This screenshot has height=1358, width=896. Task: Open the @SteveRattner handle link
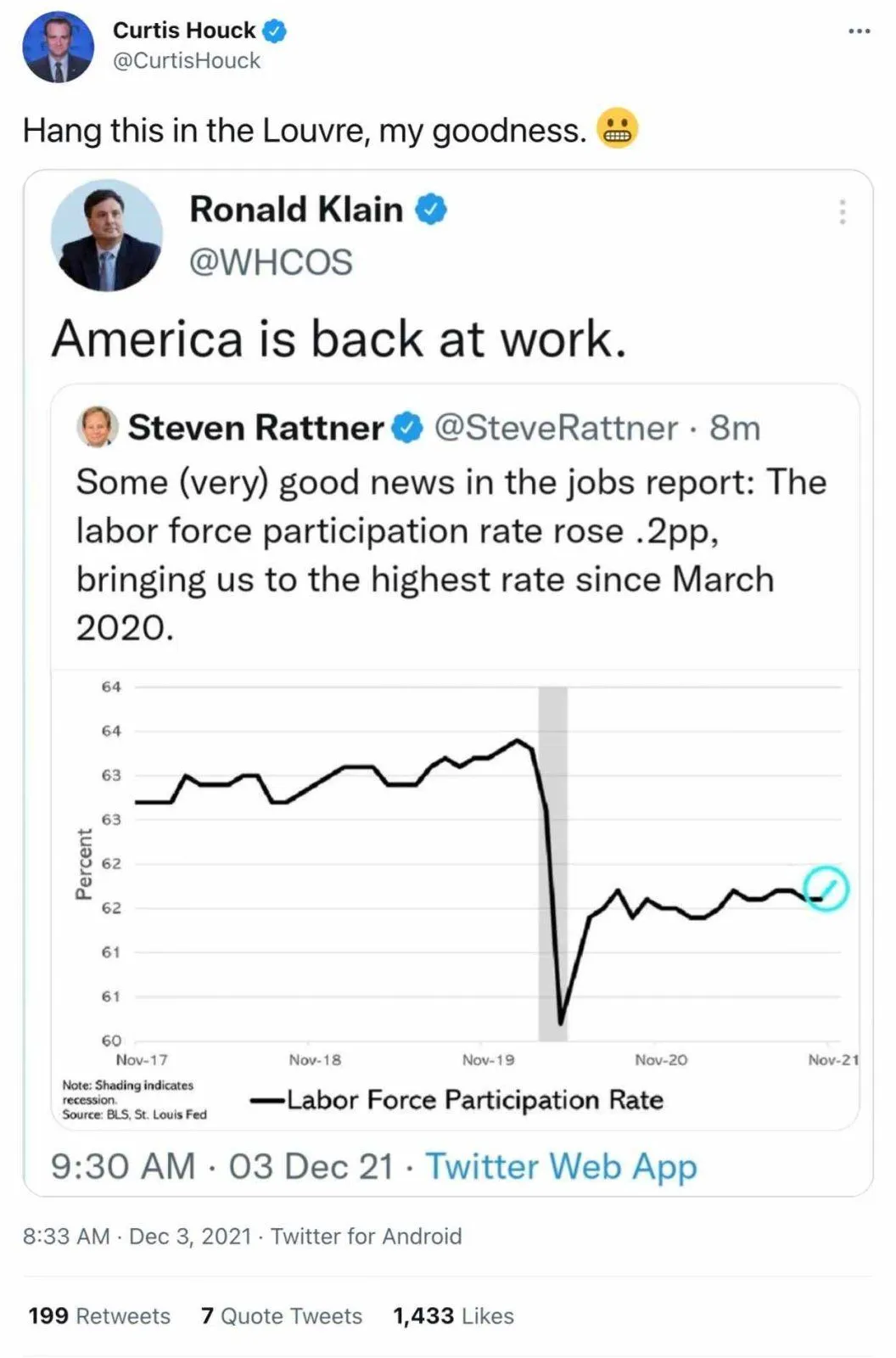point(556,428)
